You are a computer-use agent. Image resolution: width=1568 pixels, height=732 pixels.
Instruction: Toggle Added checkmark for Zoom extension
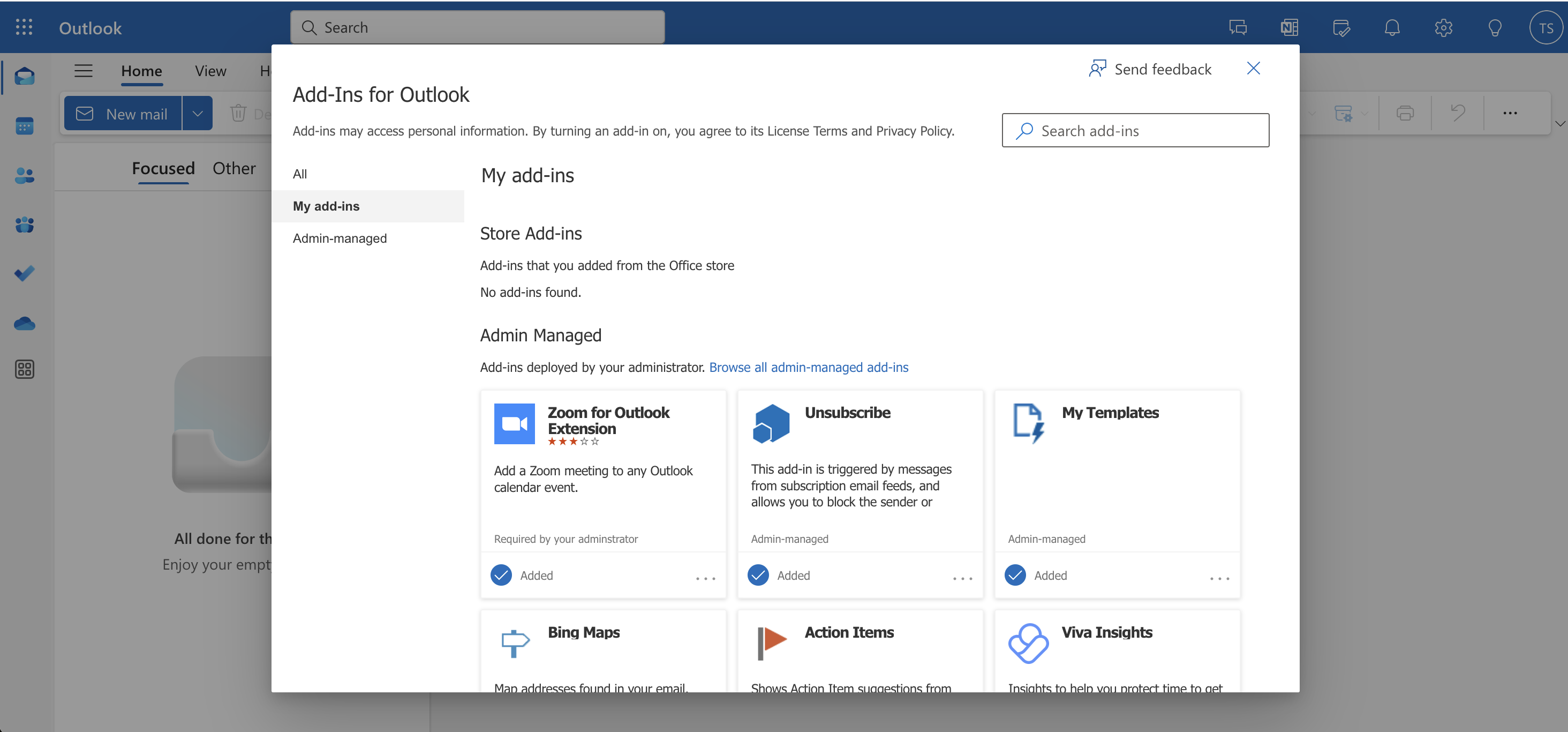click(501, 575)
